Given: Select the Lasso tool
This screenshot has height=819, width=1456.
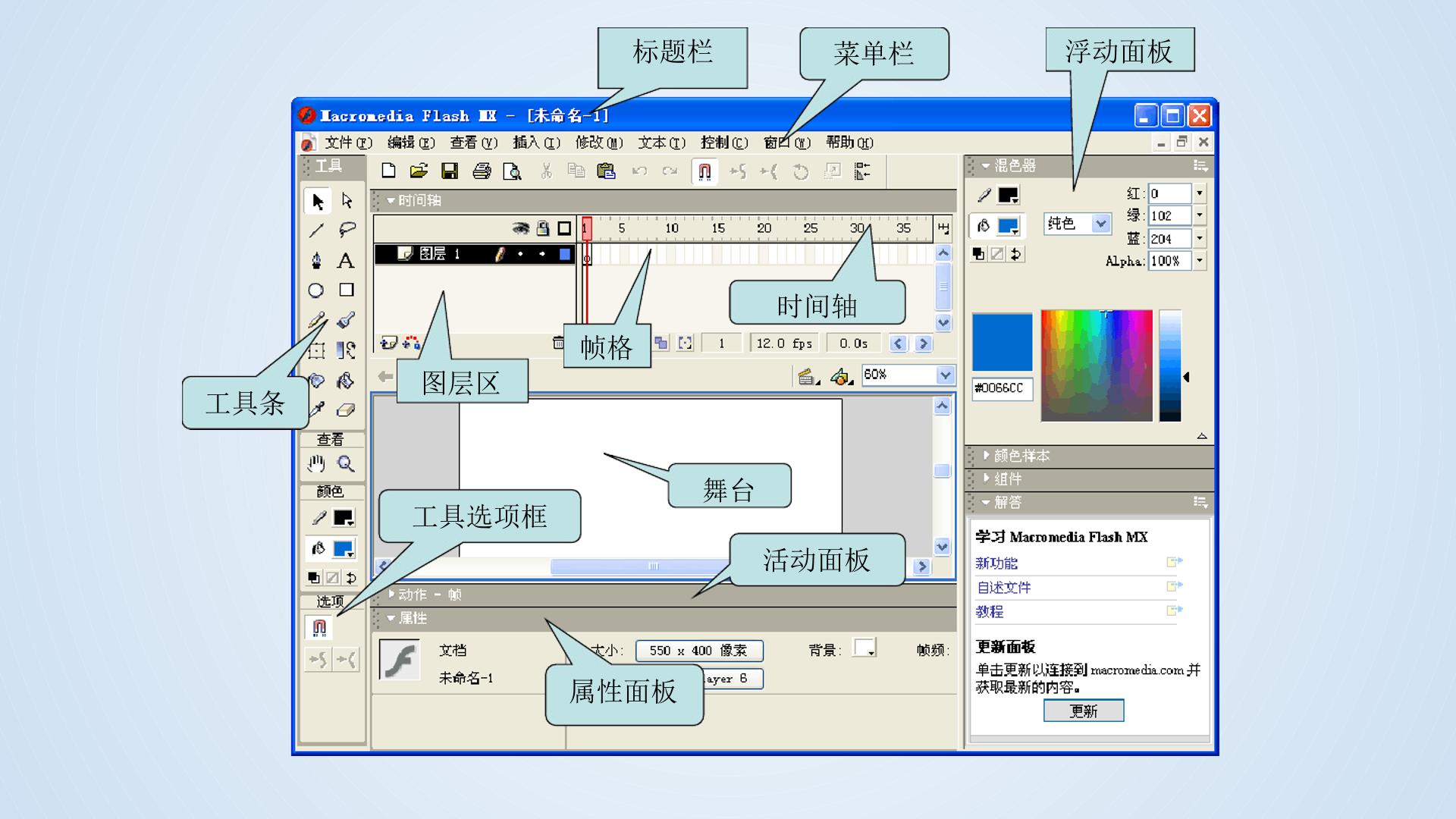Looking at the screenshot, I should [x=347, y=230].
